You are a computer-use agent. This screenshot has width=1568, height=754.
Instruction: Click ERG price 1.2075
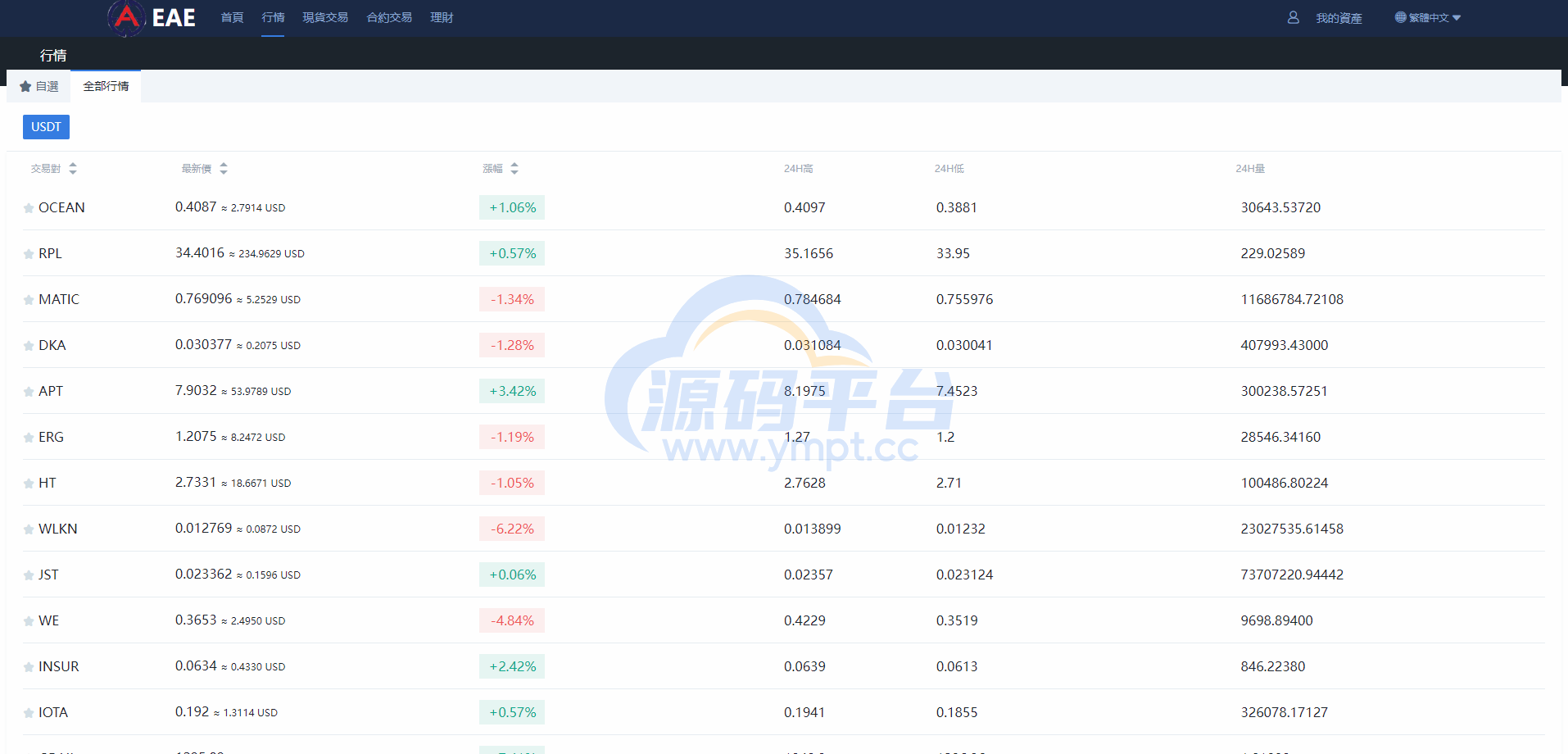(x=196, y=436)
